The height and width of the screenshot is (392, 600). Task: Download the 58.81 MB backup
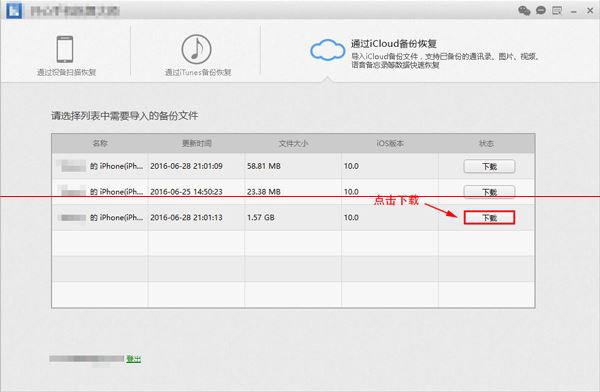[x=489, y=167]
